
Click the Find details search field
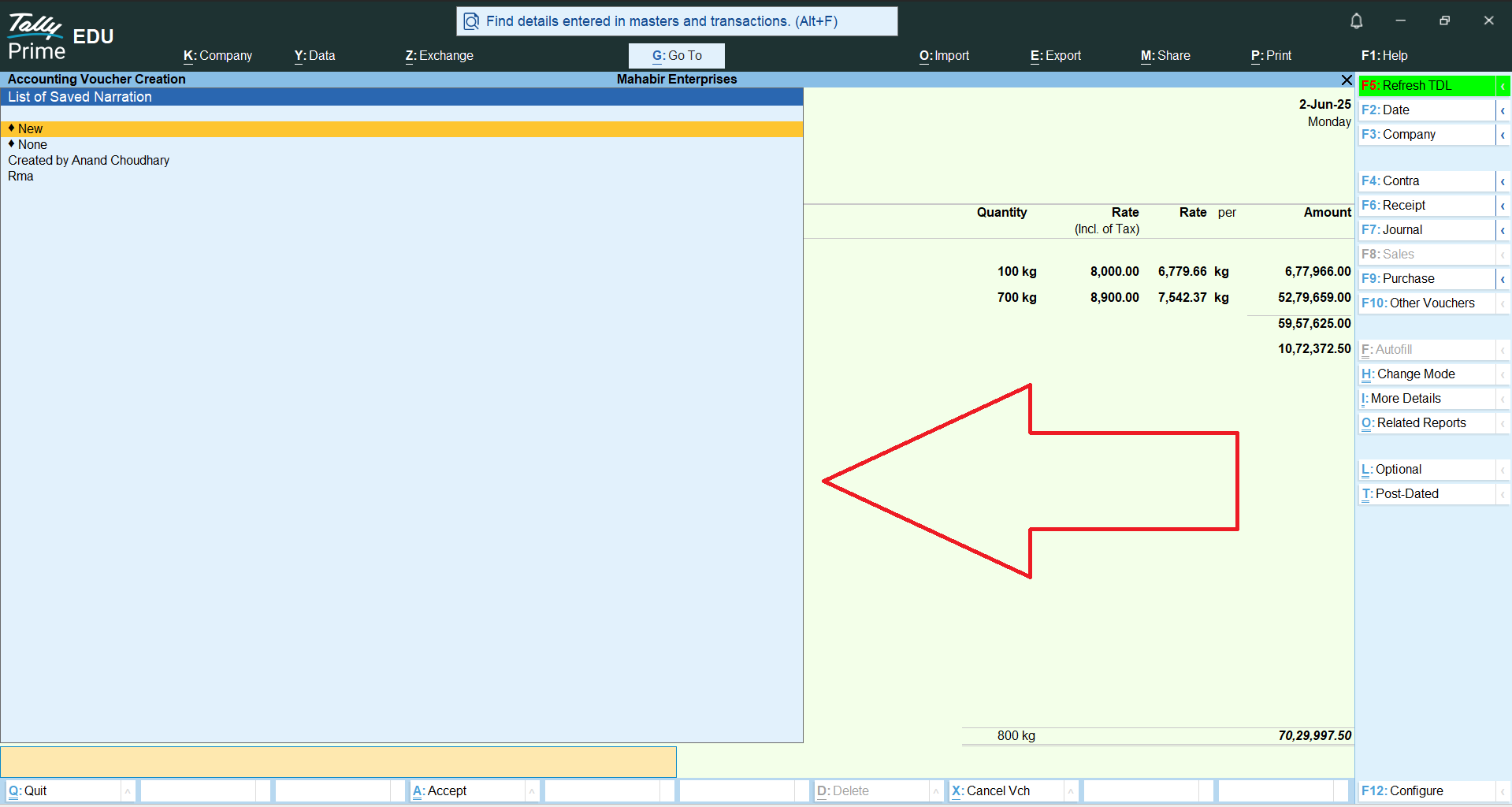[x=677, y=21]
